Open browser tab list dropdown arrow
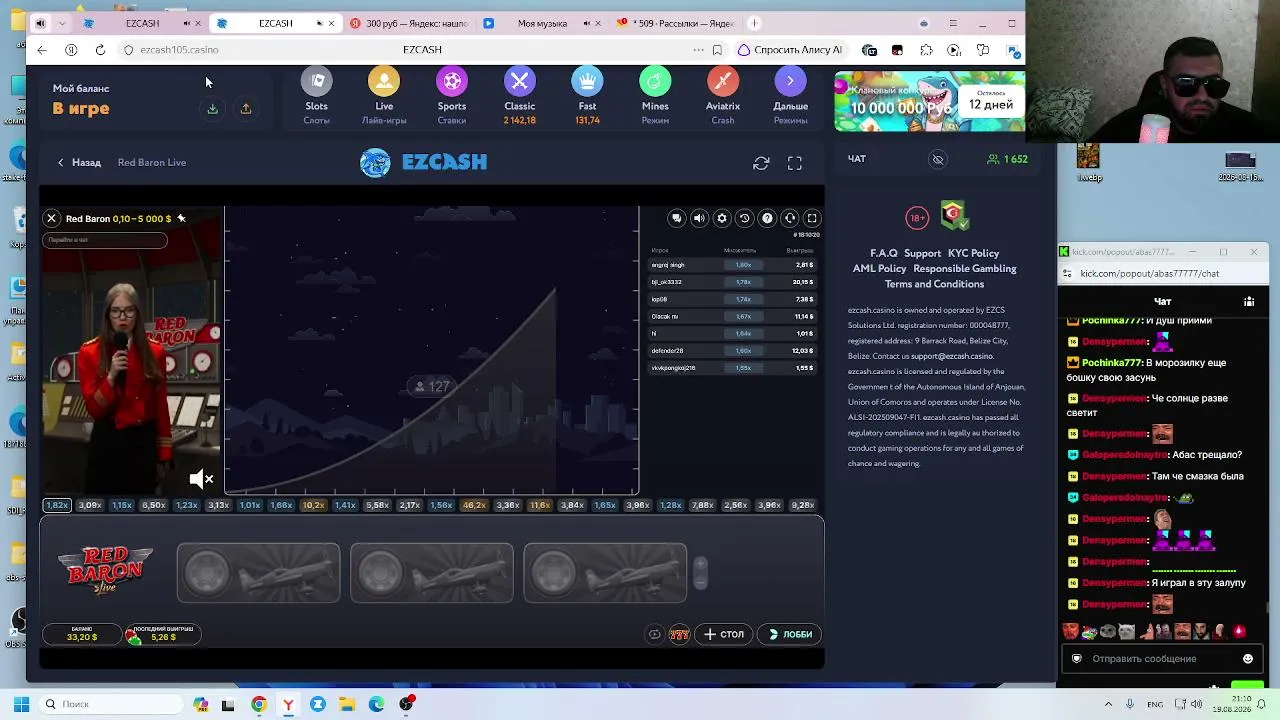 (63, 23)
